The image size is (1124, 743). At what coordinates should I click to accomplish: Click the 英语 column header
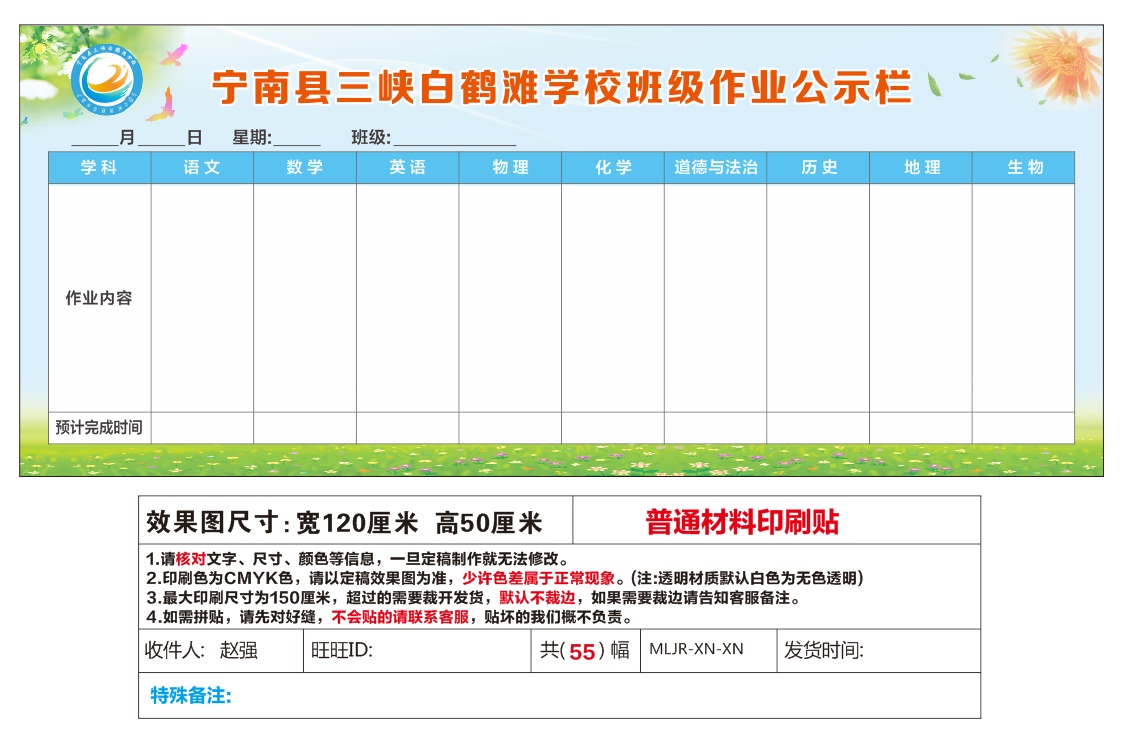[407, 167]
